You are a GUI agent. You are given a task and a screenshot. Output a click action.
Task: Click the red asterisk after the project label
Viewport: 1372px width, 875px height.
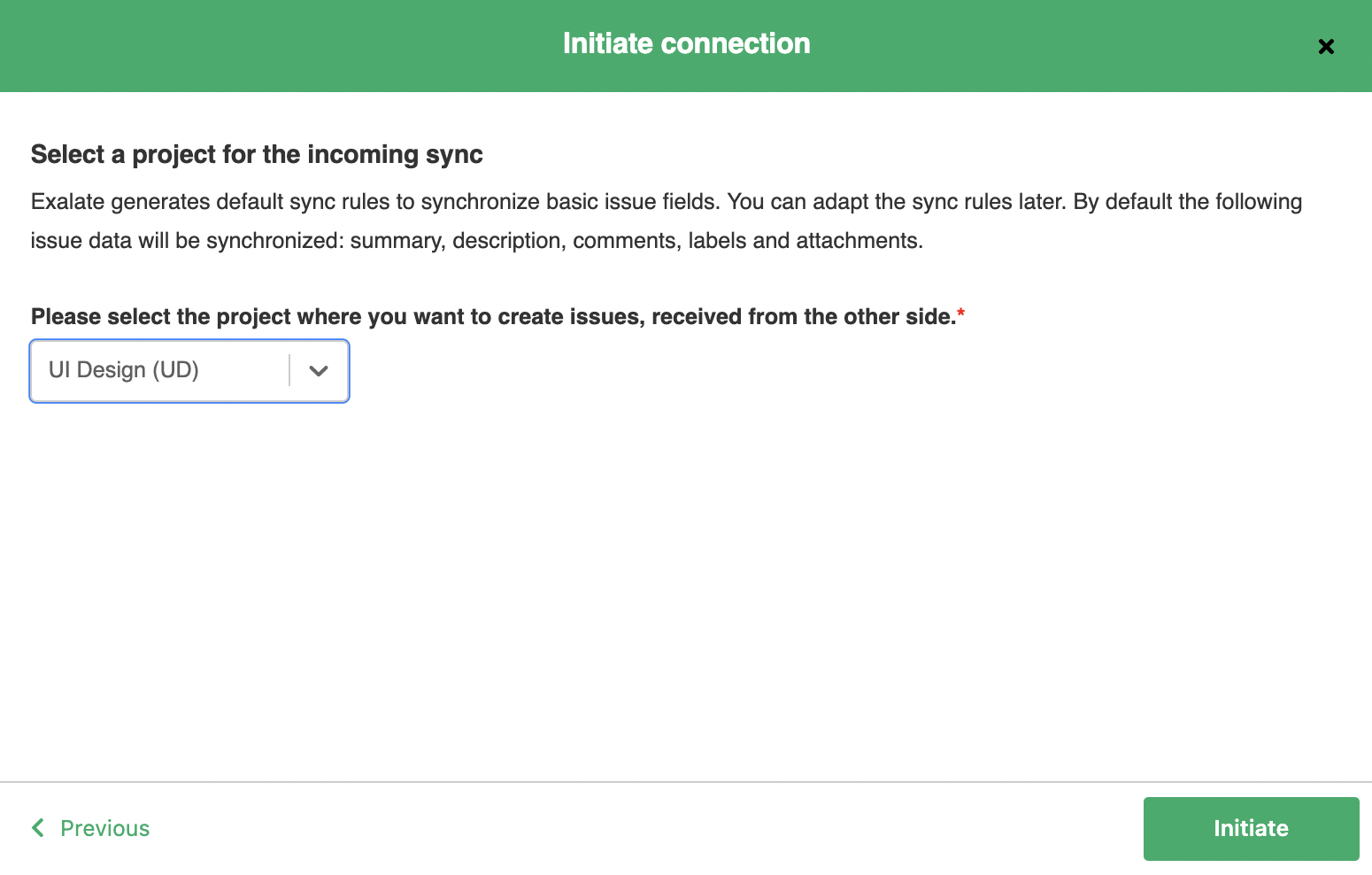pos(961,311)
